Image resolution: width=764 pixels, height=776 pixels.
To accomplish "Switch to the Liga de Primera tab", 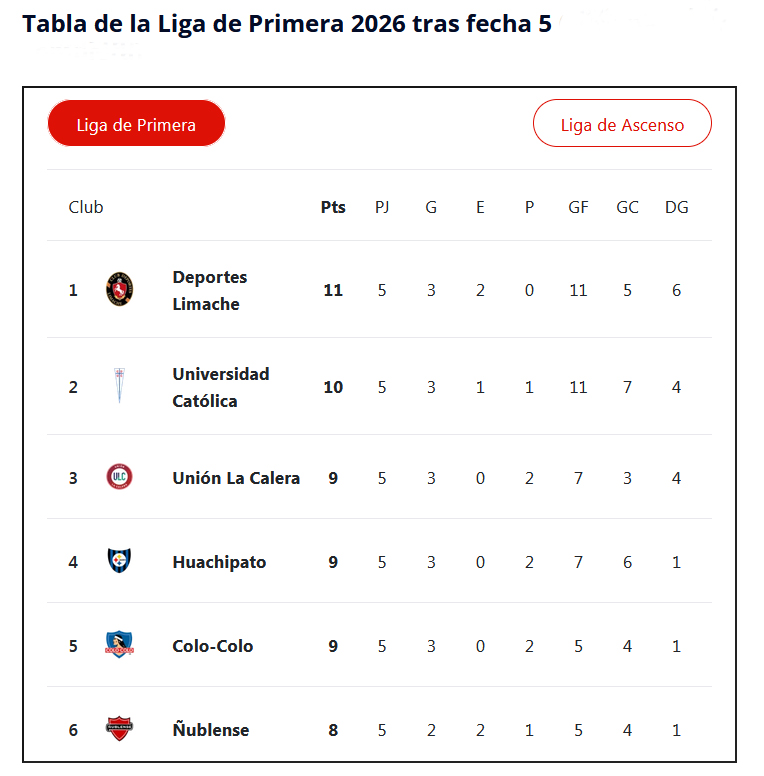I will (136, 124).
